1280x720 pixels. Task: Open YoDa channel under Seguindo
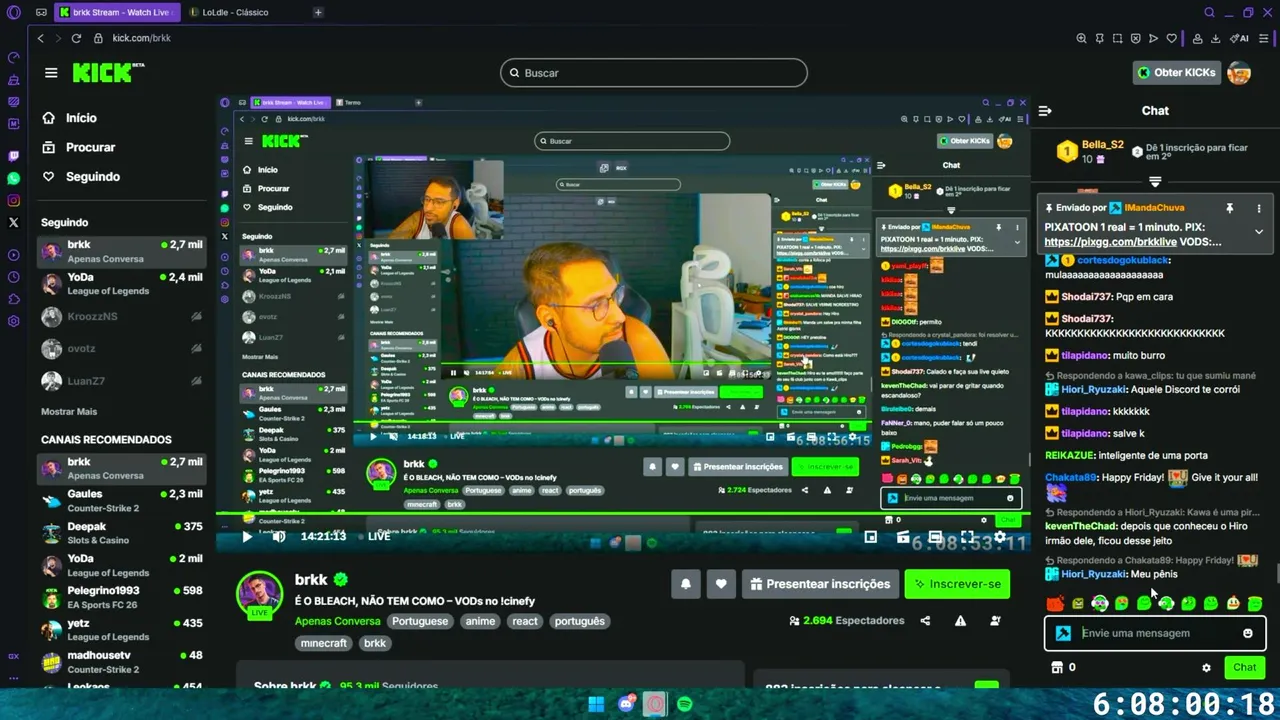pyautogui.click(x=122, y=284)
